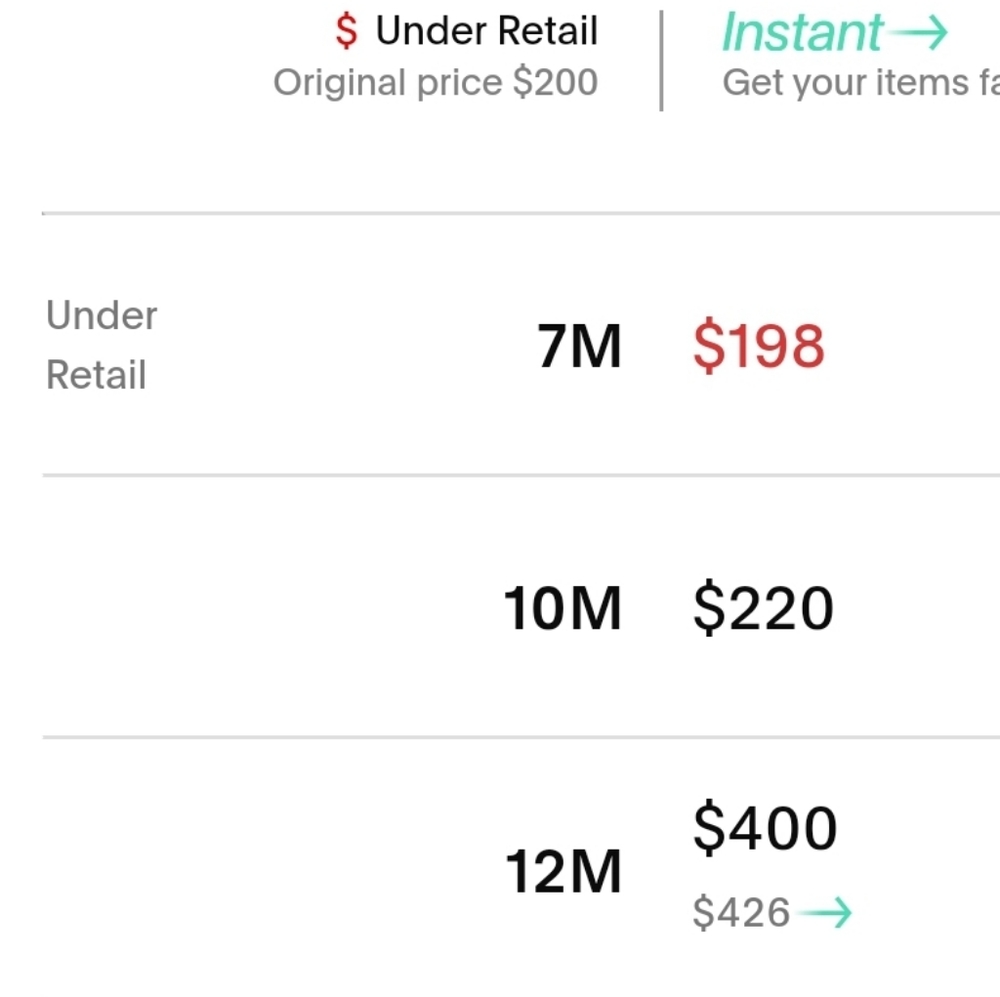The image size is (1000, 997).
Task: Click the vertical divider before Instant
Action: tap(661, 60)
